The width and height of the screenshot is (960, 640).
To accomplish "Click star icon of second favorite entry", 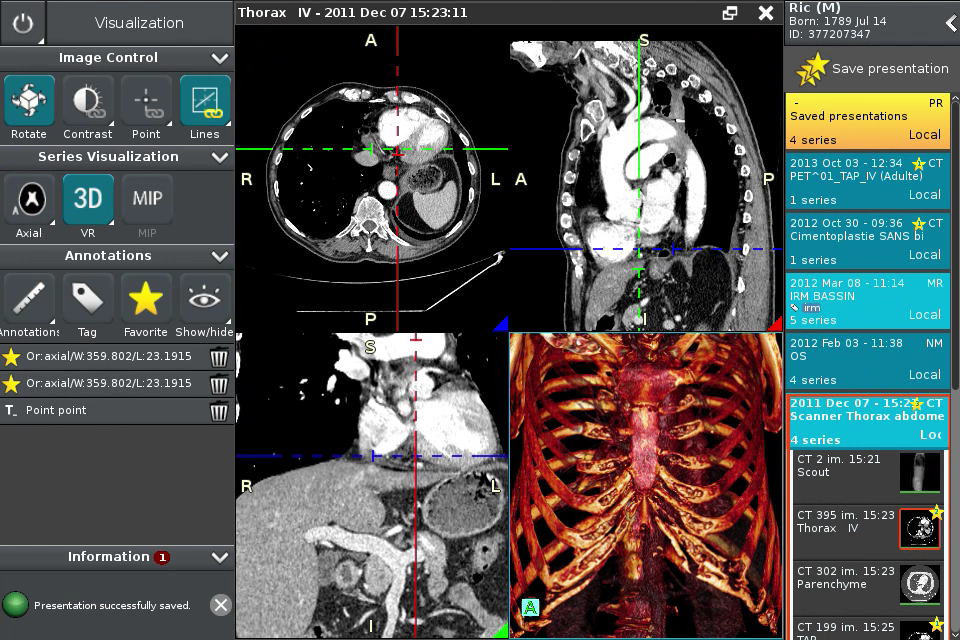I will pos(11,383).
